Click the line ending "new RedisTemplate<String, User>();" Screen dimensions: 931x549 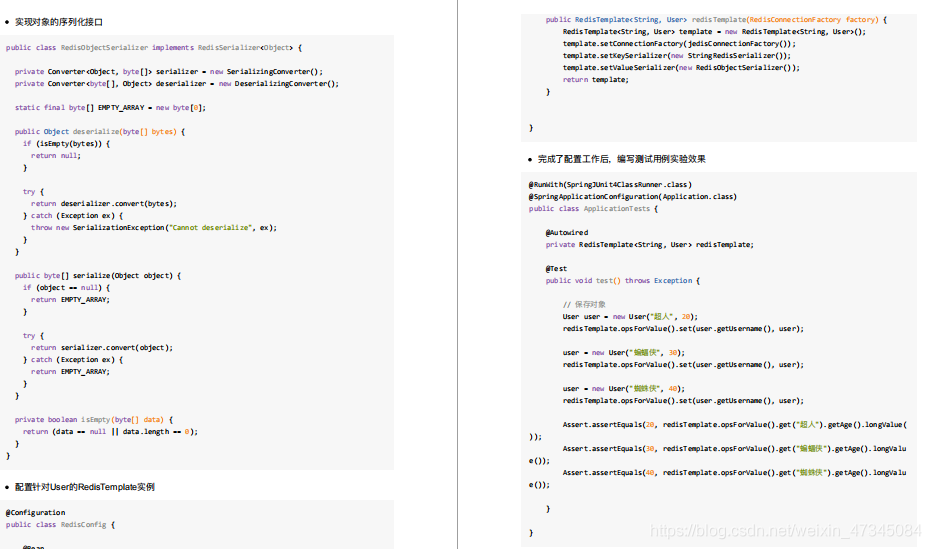tap(714, 31)
